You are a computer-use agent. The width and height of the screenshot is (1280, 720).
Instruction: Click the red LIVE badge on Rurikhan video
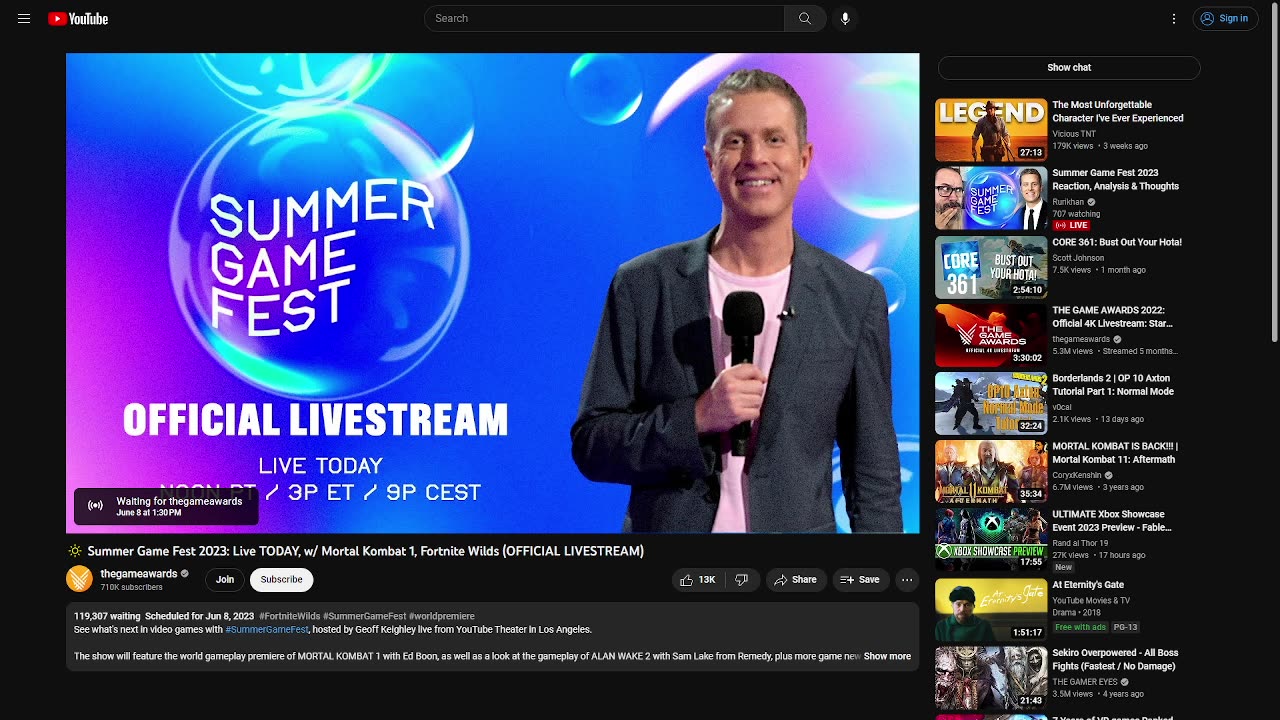(x=1071, y=225)
